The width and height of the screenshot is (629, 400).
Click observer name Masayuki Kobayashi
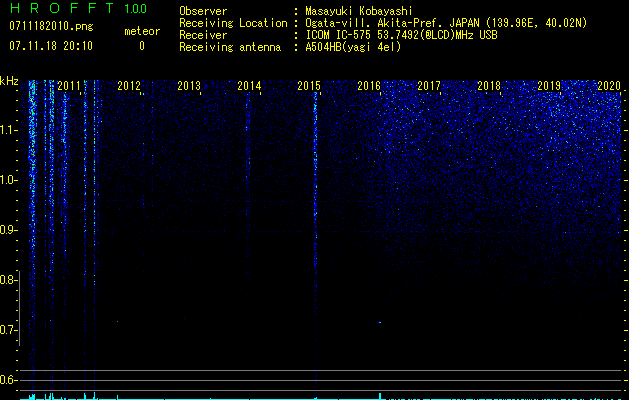(359, 11)
